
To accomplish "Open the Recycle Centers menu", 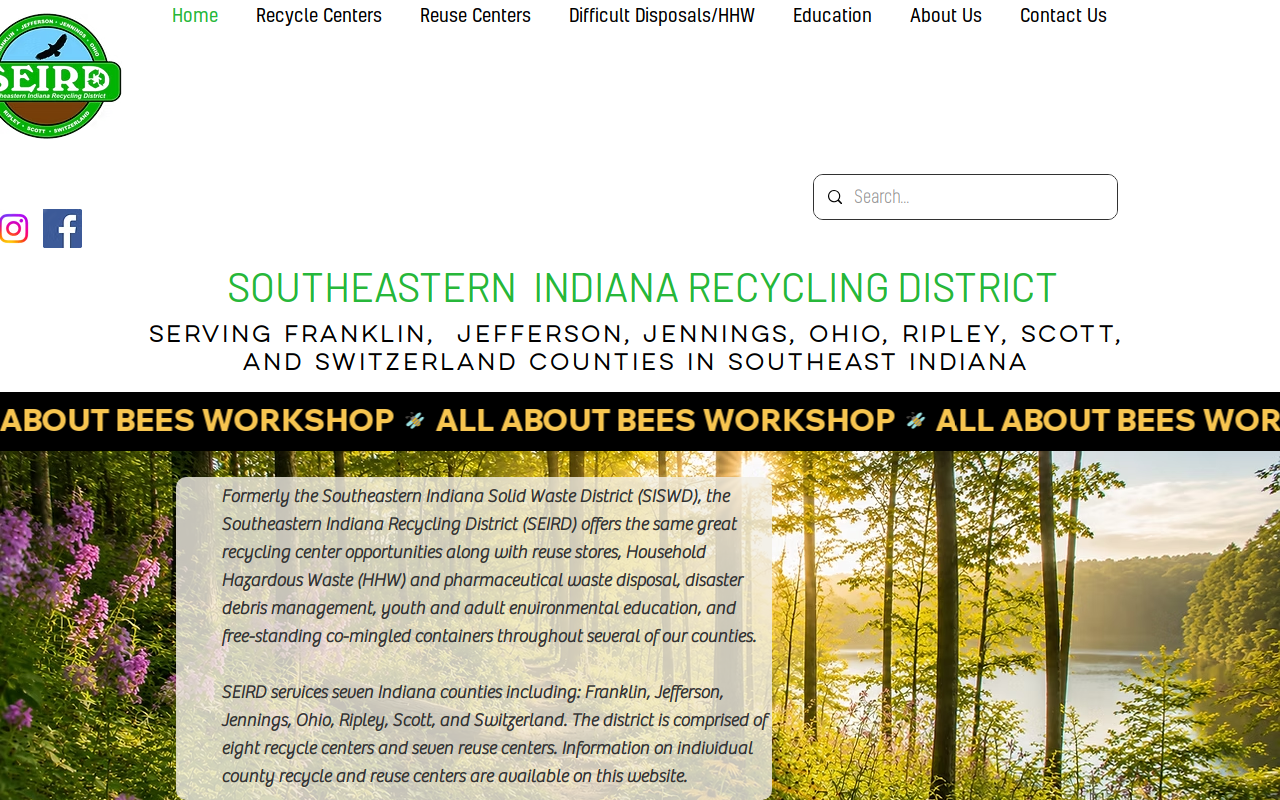I will click(x=319, y=16).
